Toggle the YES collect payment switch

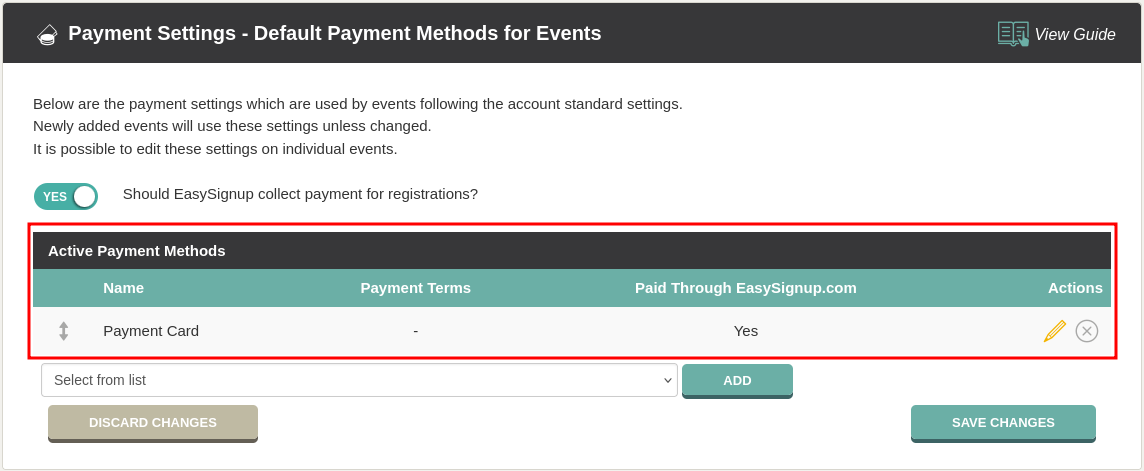[x=66, y=196]
